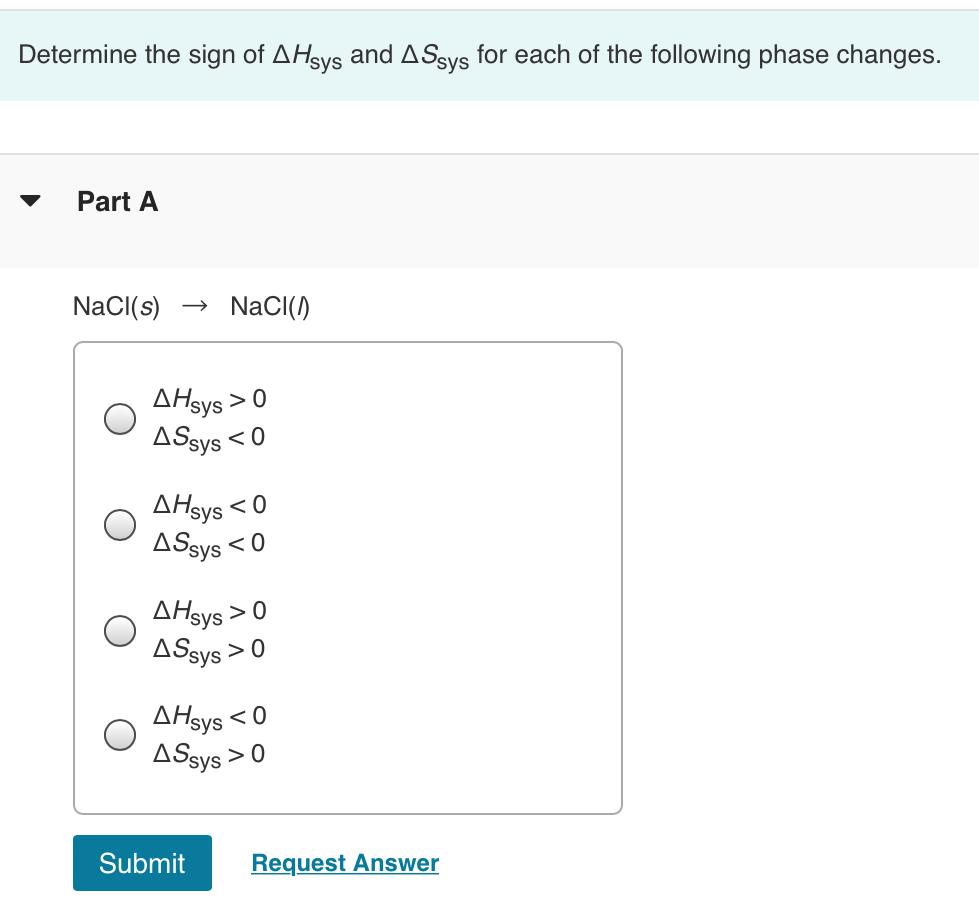This screenshot has width=979, height=906.
Task: Click the disclosure triangle next to Part A
Action: pos(29,201)
